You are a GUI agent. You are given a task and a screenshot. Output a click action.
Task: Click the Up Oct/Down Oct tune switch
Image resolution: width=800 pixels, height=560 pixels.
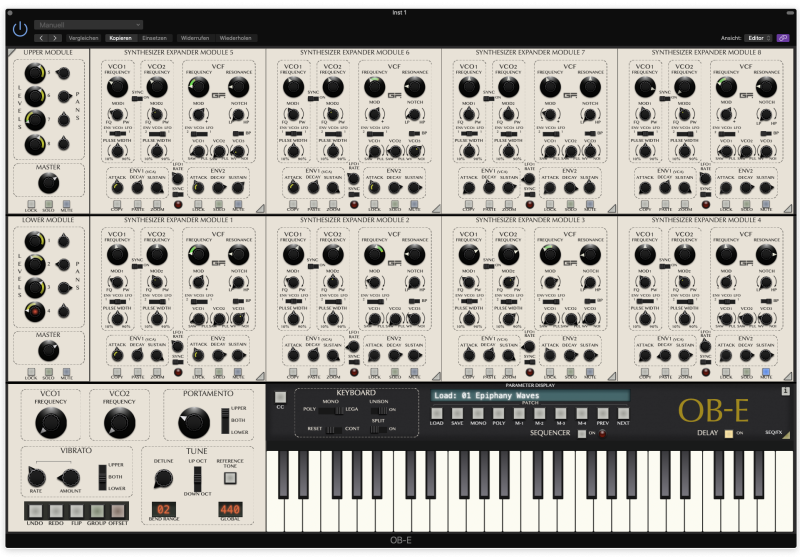click(x=197, y=478)
